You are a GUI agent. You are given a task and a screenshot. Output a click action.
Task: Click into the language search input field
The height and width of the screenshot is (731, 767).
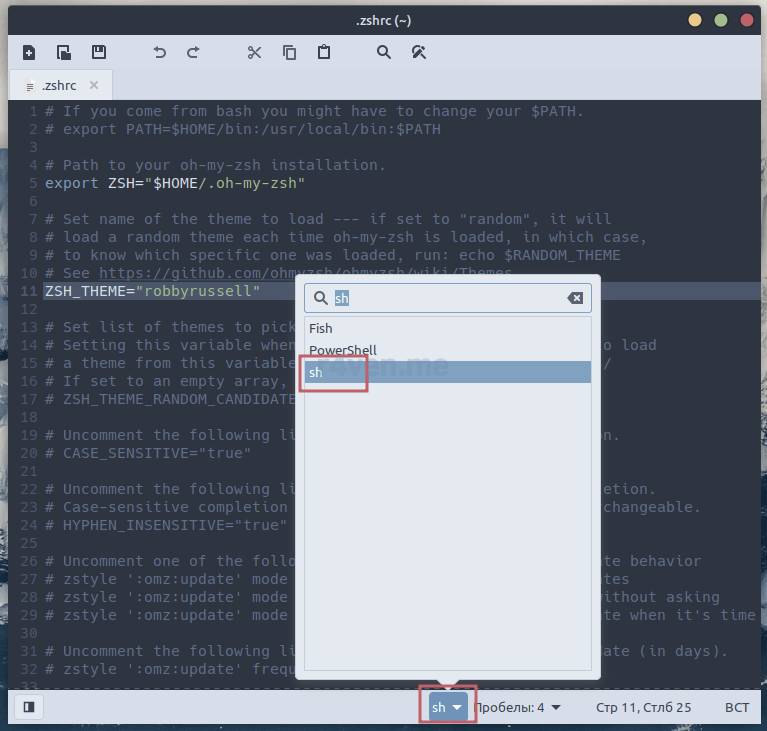450,298
